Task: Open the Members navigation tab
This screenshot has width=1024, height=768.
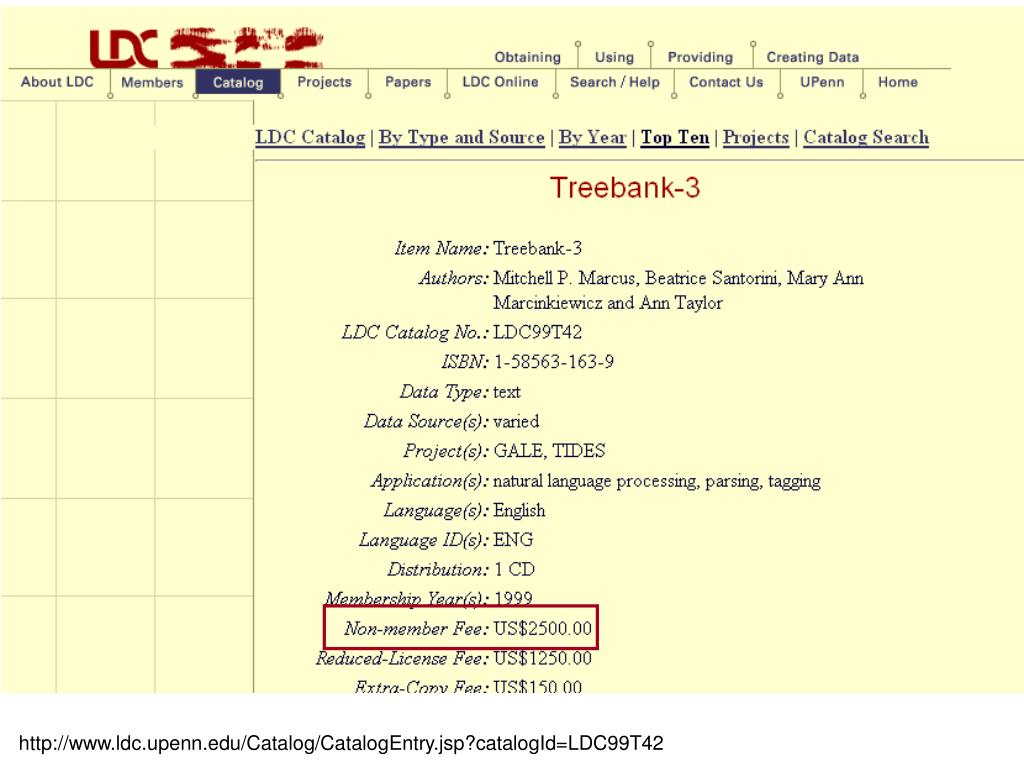Action: [152, 82]
